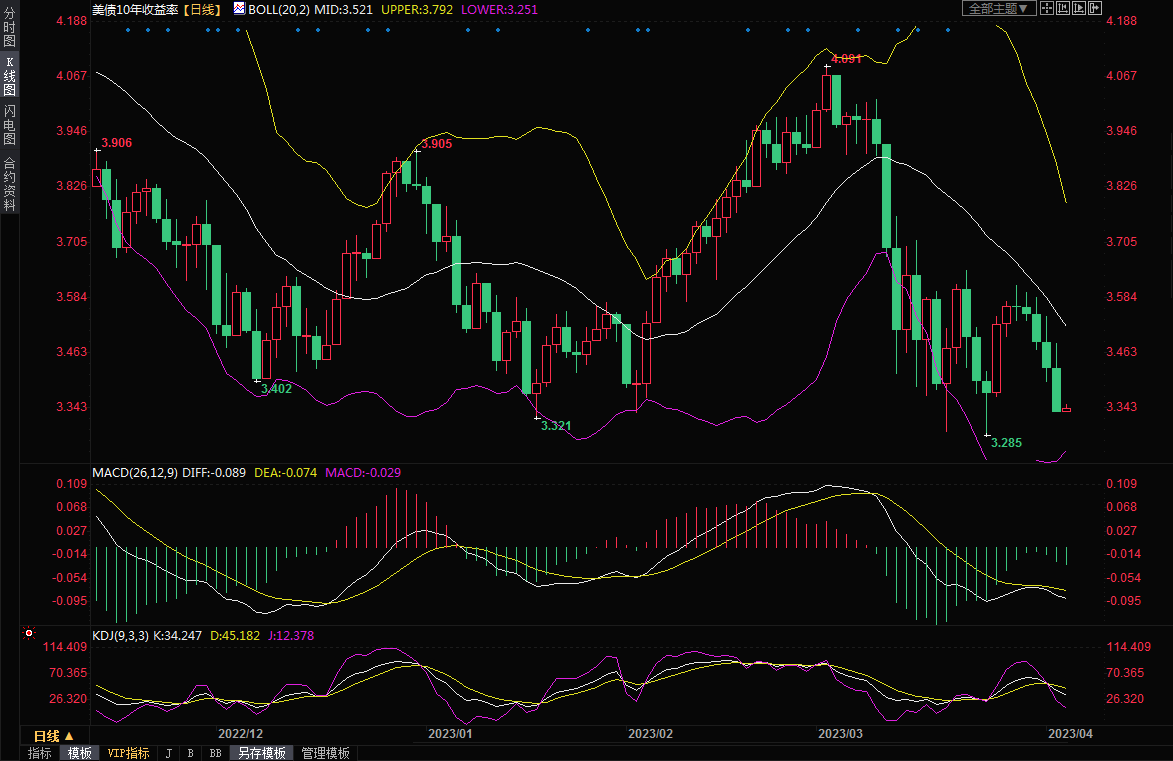Click the playback replay icon at top right
This screenshot has width=1173, height=761.
point(1078,8)
